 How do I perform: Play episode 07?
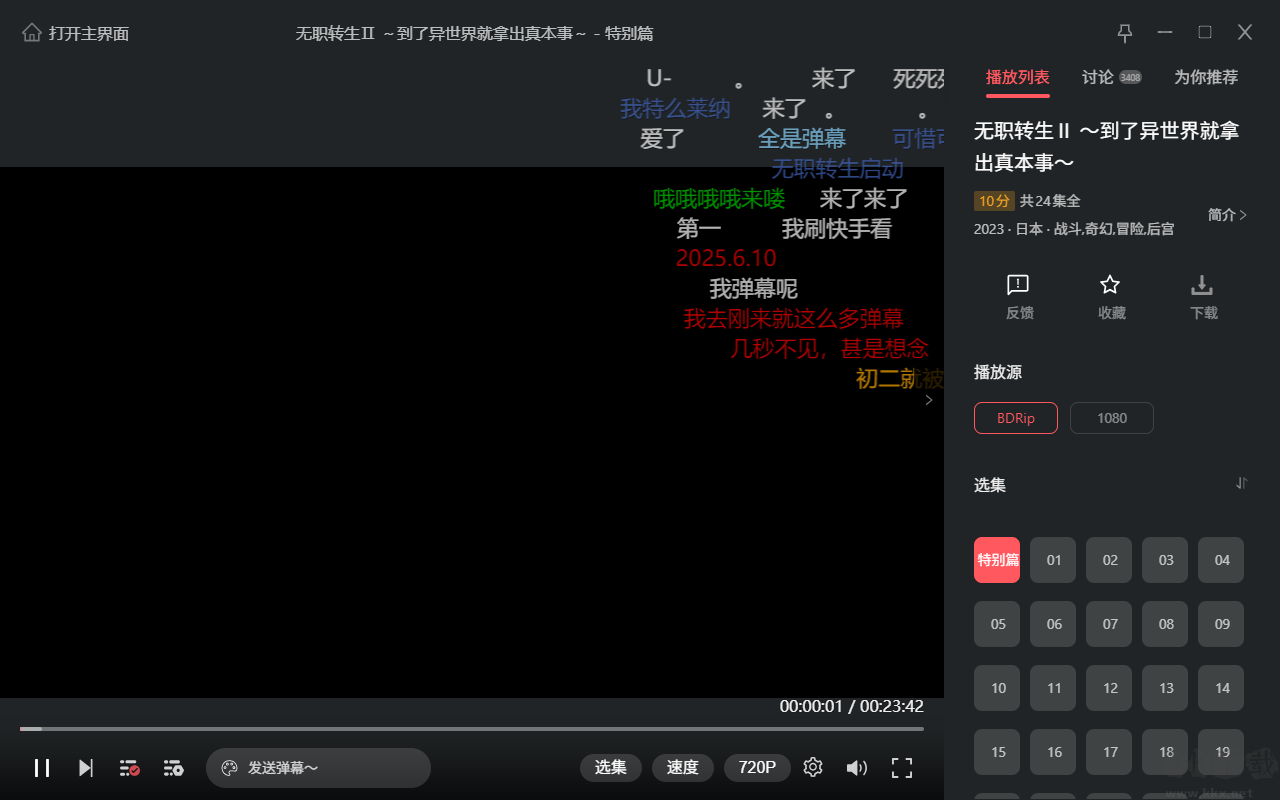pos(1109,624)
